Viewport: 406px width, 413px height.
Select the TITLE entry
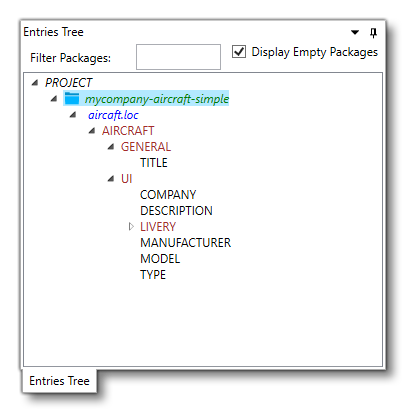(154, 163)
